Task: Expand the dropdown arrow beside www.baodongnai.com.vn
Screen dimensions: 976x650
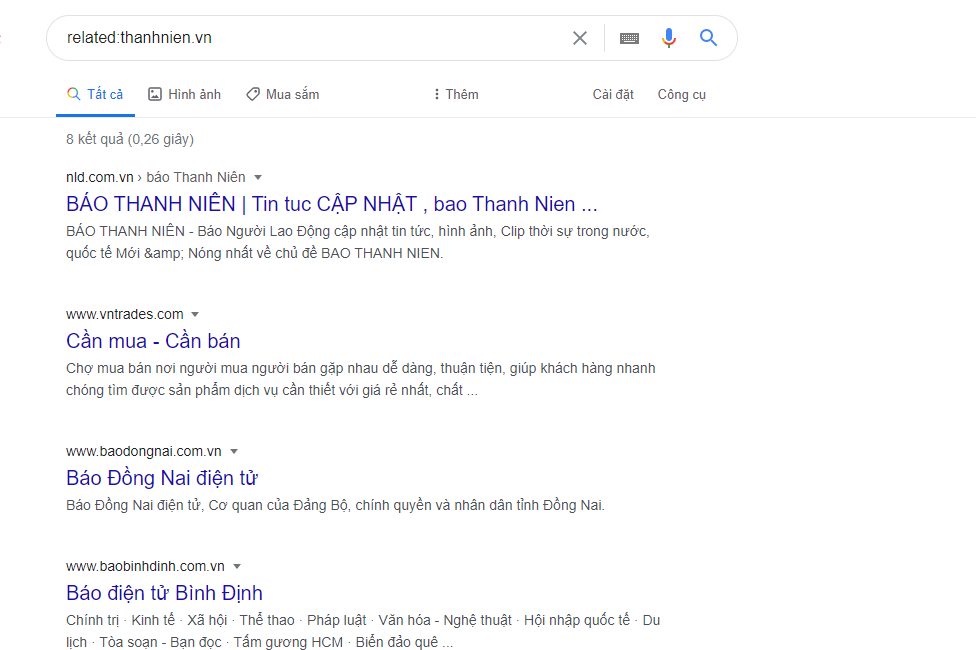Action: click(234, 451)
